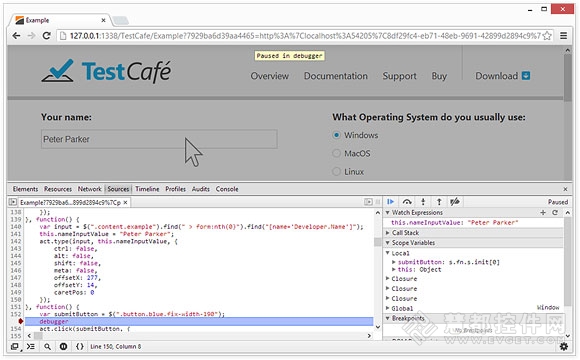Switch to the Console tab
This screenshot has width=580, height=360.
(x=227, y=189)
